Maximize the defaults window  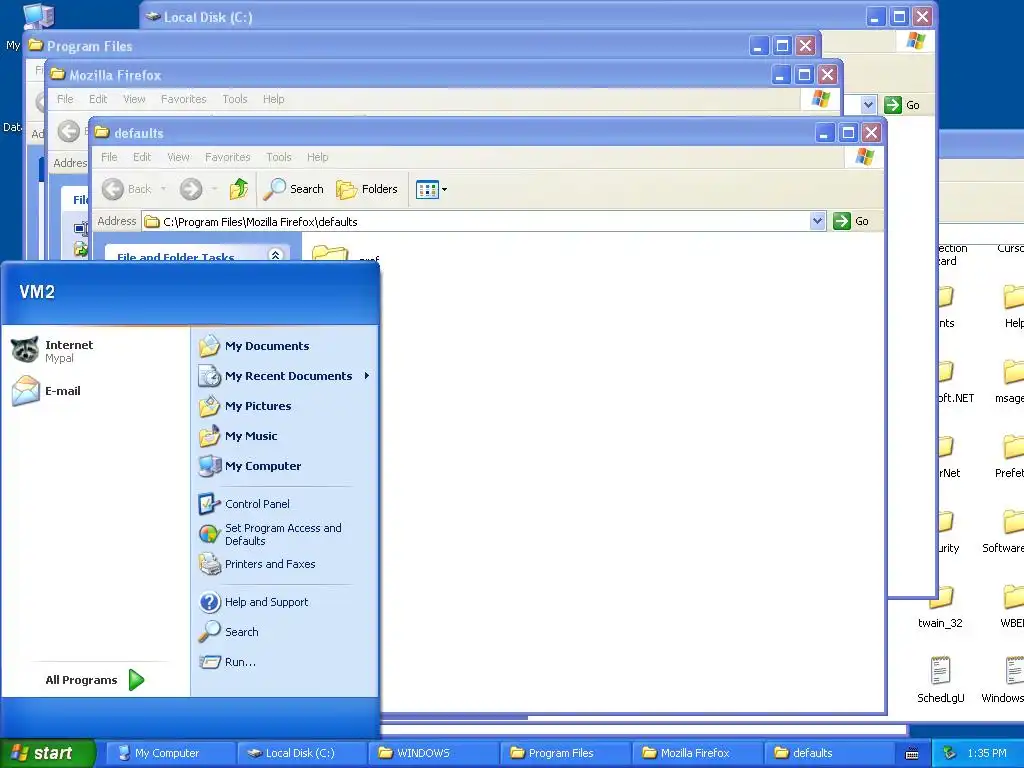(x=848, y=133)
